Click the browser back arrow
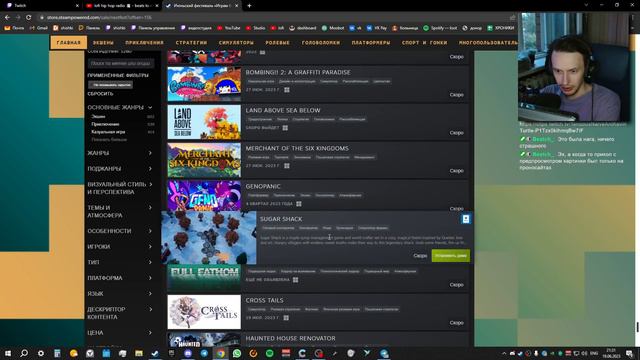The height and width of the screenshot is (360, 640). 7,18
